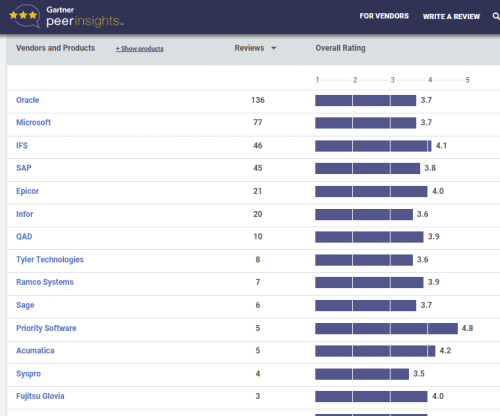Open the Infor vendor link
Screen dimensions: 500x416
click(x=25, y=214)
